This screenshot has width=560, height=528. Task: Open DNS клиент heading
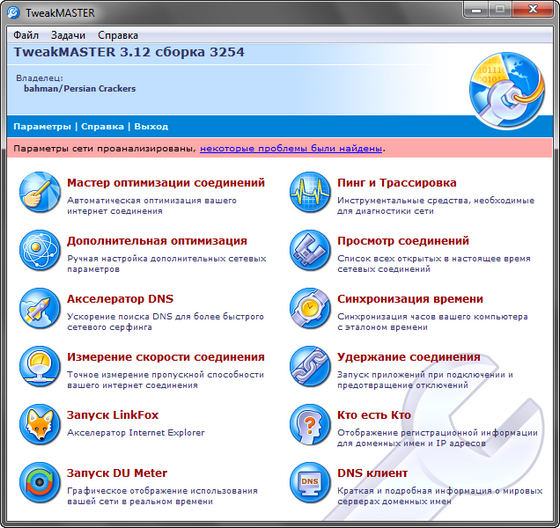coord(372,473)
